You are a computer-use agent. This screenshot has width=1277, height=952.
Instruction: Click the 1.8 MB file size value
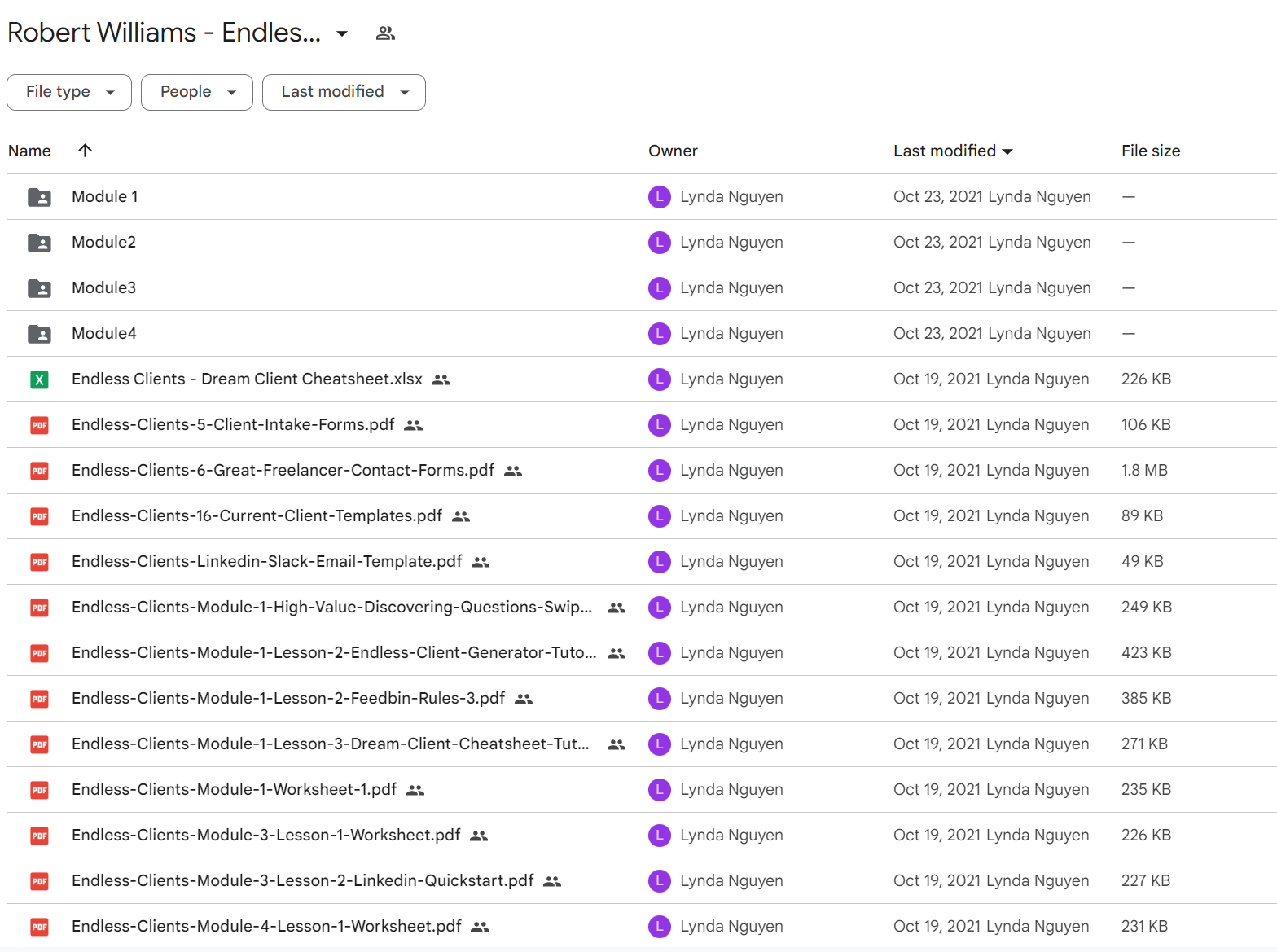point(1144,470)
